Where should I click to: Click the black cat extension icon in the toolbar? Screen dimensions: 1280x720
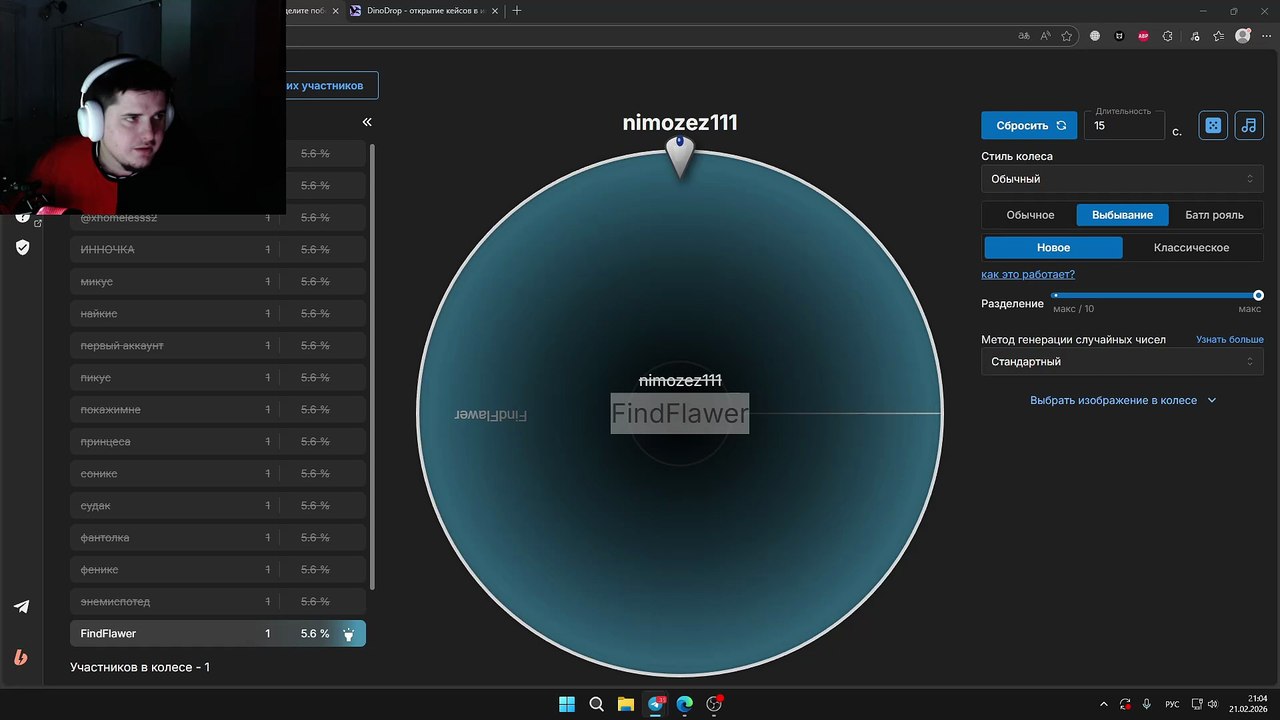click(1119, 36)
